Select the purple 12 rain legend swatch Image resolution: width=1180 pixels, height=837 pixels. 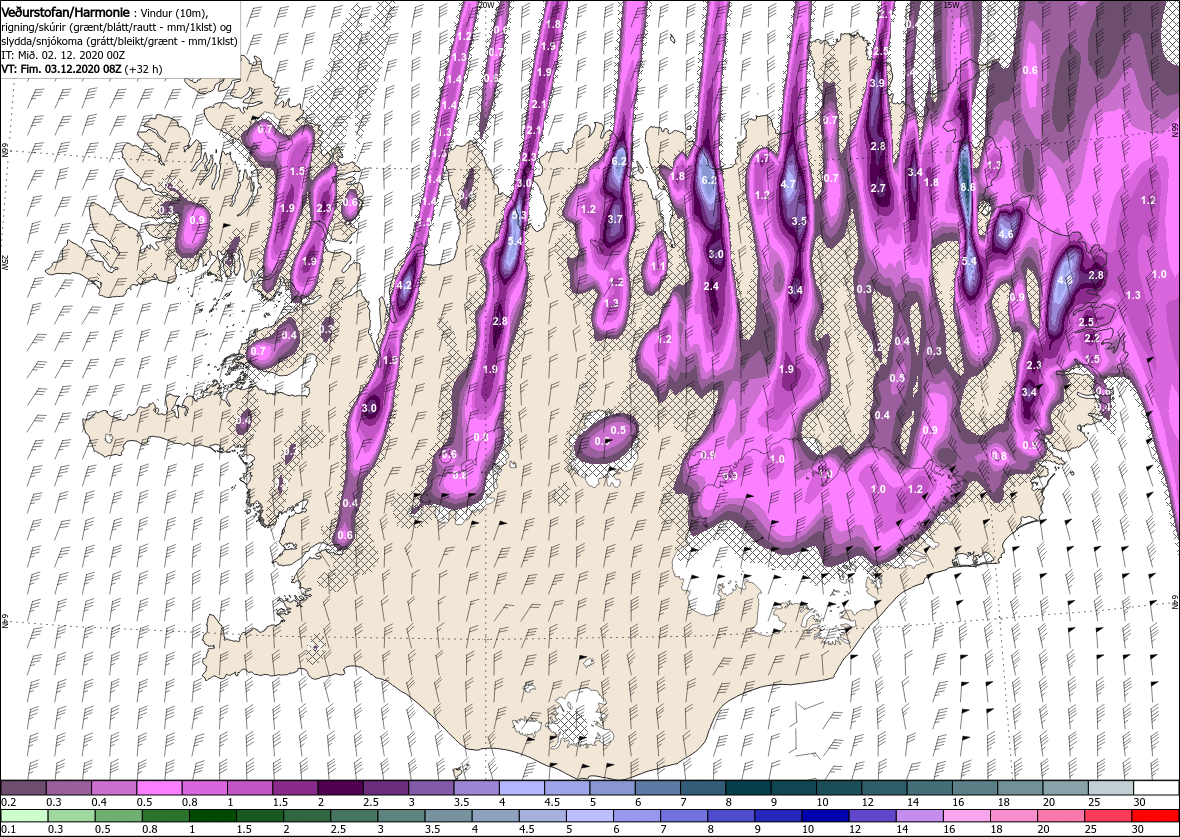pyautogui.click(x=872, y=816)
